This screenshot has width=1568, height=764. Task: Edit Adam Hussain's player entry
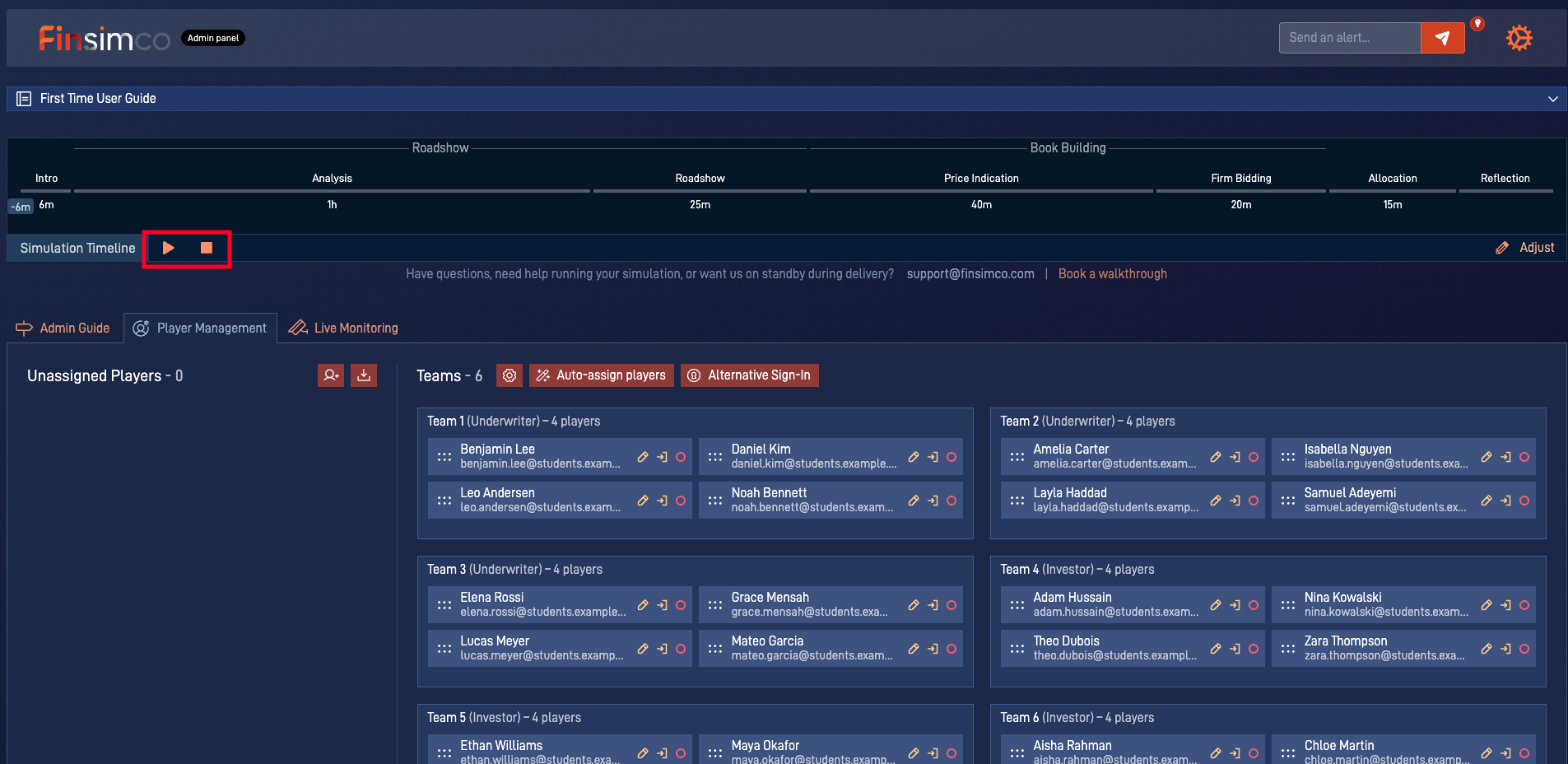coord(1216,605)
